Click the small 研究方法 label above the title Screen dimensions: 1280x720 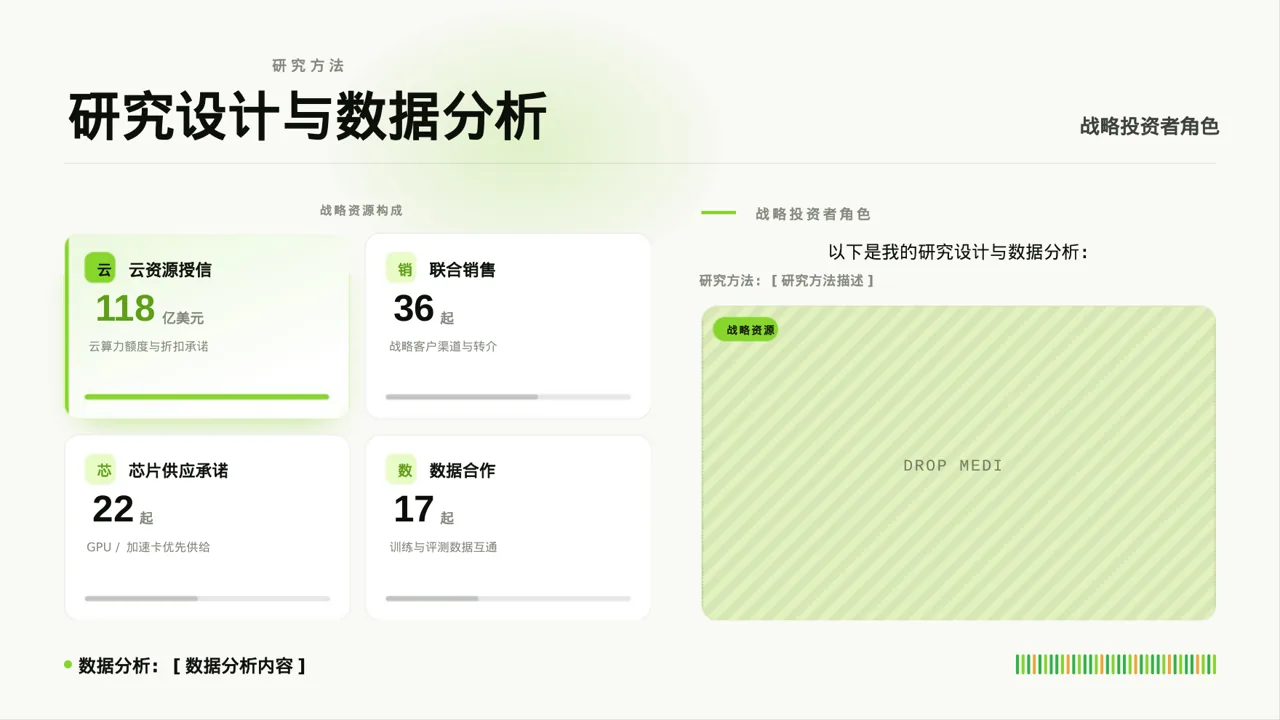308,65
